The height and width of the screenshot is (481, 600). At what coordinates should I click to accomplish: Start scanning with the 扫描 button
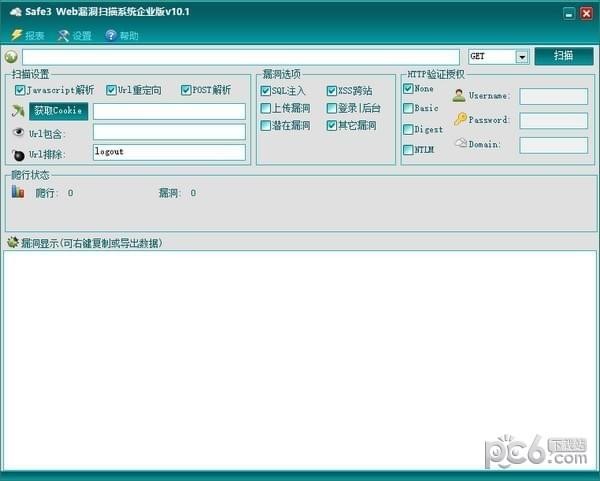pyautogui.click(x=564, y=56)
